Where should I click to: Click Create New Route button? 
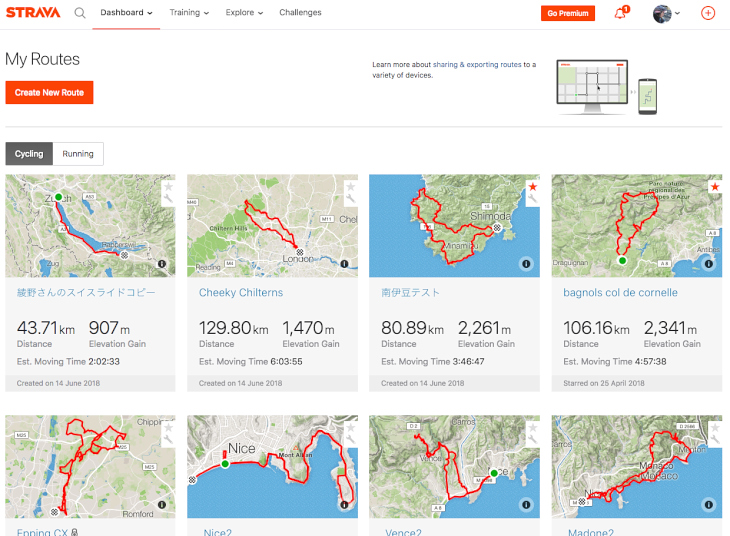coord(49,92)
